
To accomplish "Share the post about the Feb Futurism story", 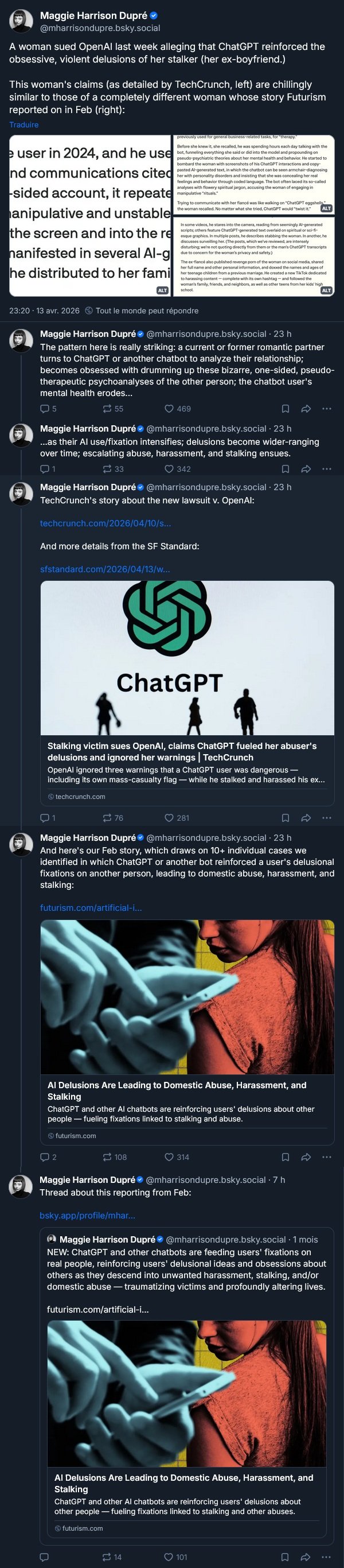I will 306,1156.
